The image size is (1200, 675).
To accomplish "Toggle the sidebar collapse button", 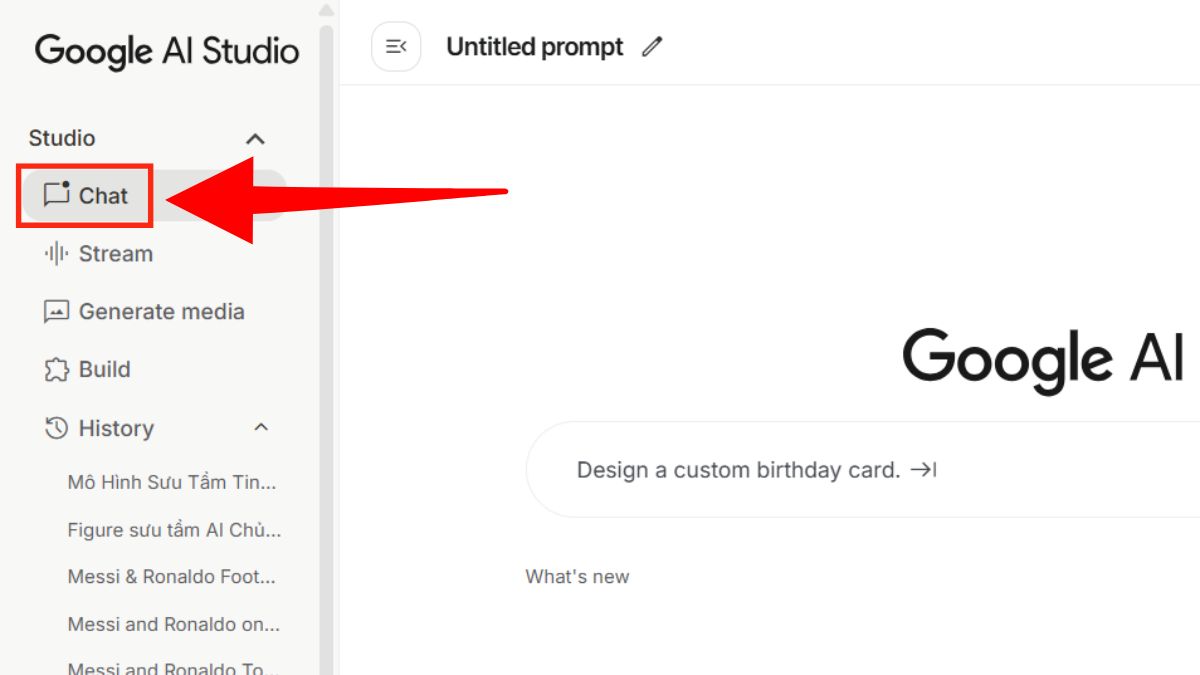I will pyautogui.click(x=396, y=47).
